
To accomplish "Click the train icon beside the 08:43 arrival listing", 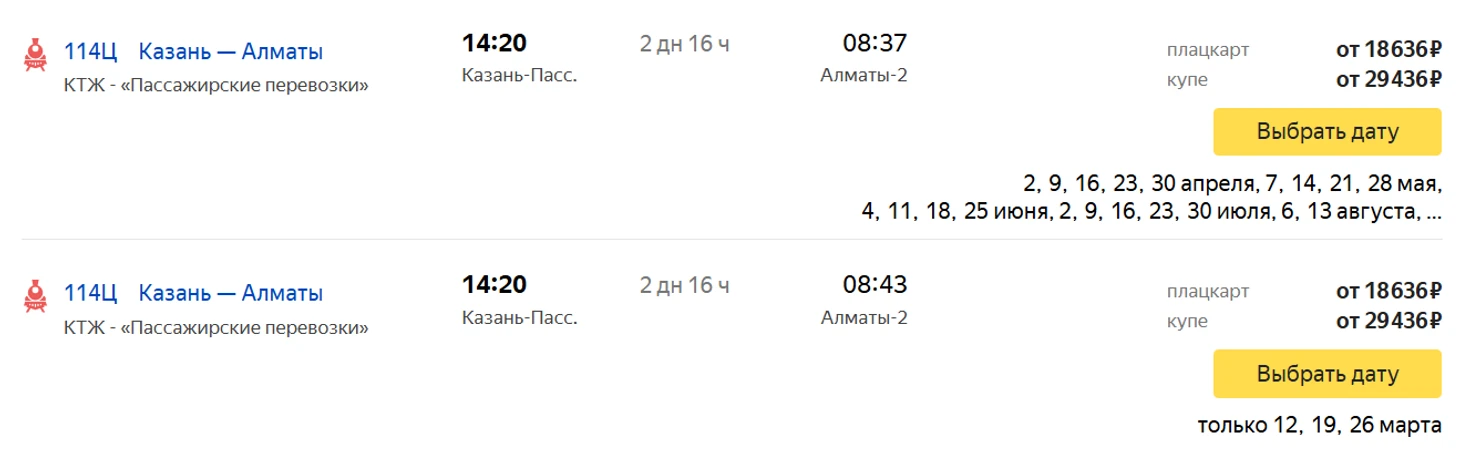I will coord(36,297).
